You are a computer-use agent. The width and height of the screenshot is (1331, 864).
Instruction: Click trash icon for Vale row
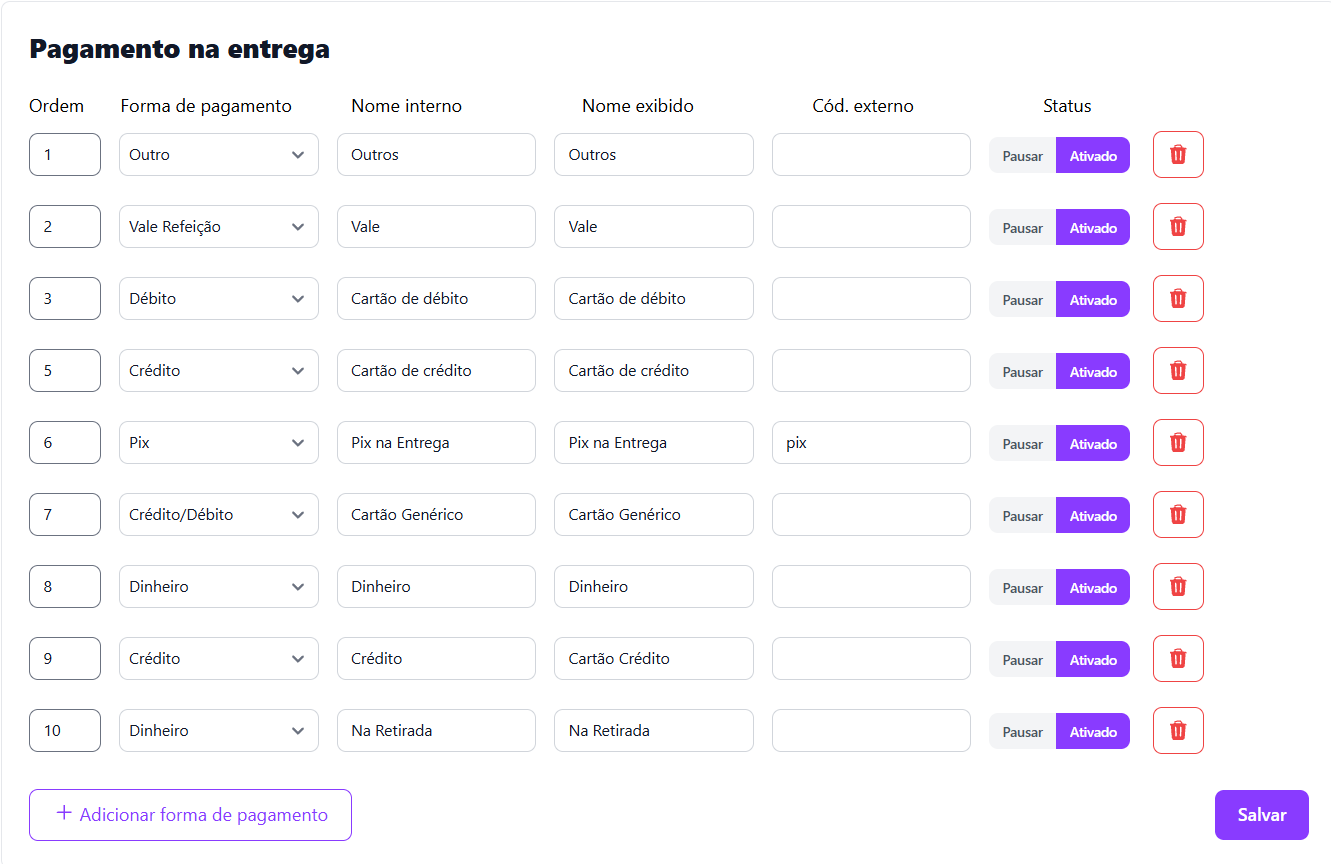click(1178, 227)
